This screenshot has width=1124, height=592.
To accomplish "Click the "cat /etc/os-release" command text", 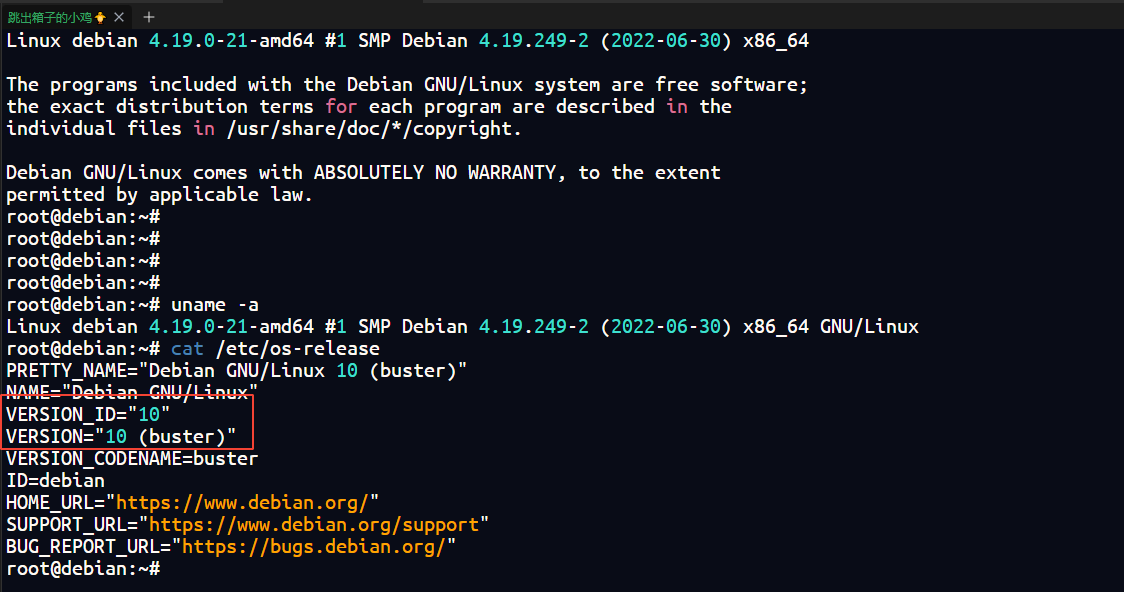I will point(275,348).
